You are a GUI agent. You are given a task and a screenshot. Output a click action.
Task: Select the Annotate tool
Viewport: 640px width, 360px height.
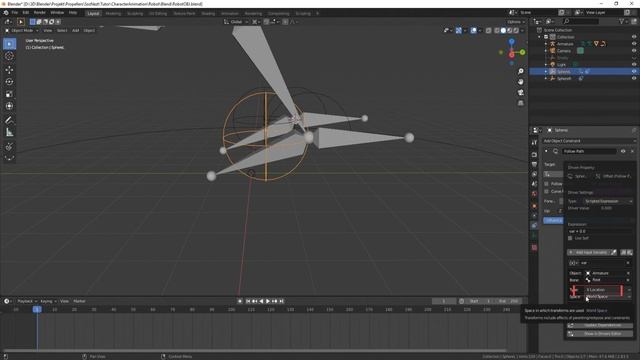pos(9,120)
